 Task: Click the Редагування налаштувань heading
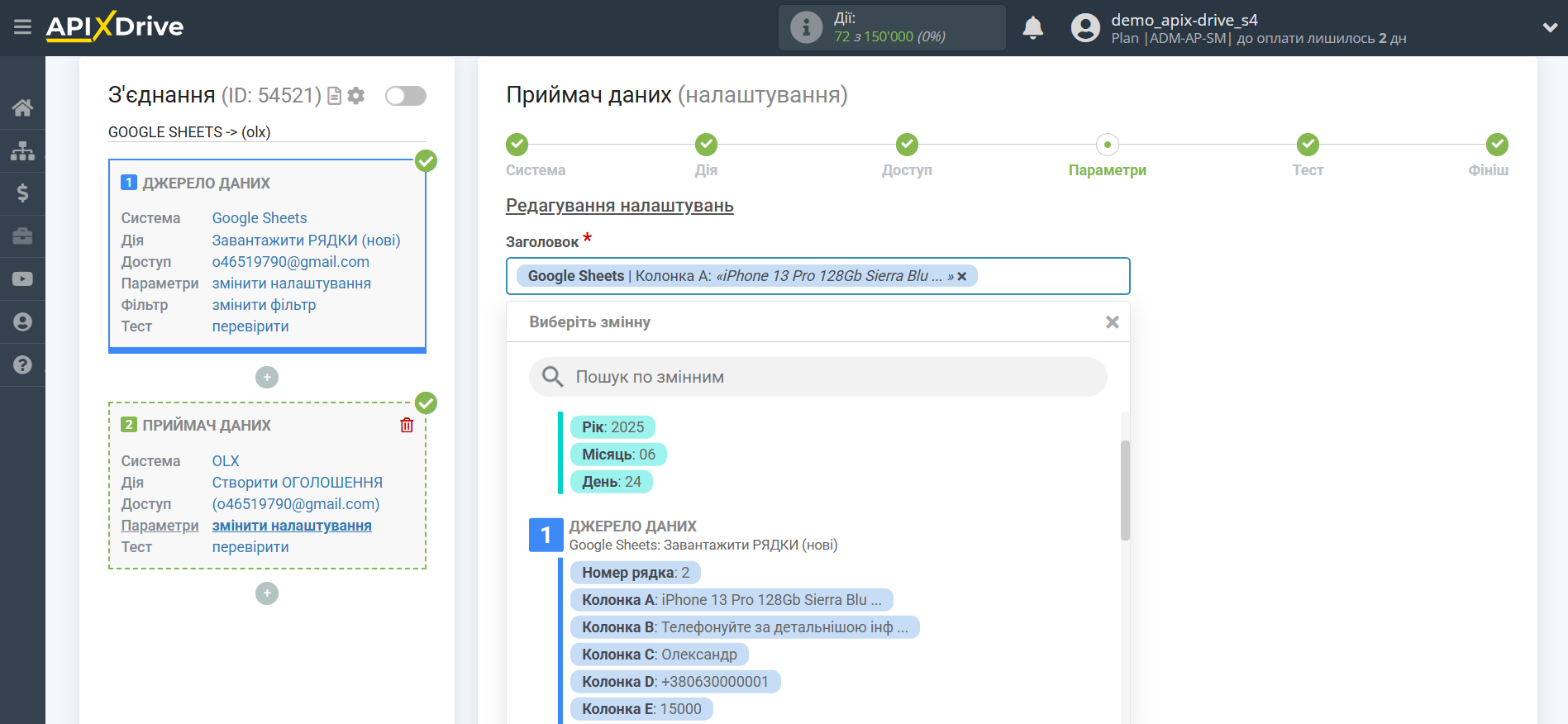[620, 206]
